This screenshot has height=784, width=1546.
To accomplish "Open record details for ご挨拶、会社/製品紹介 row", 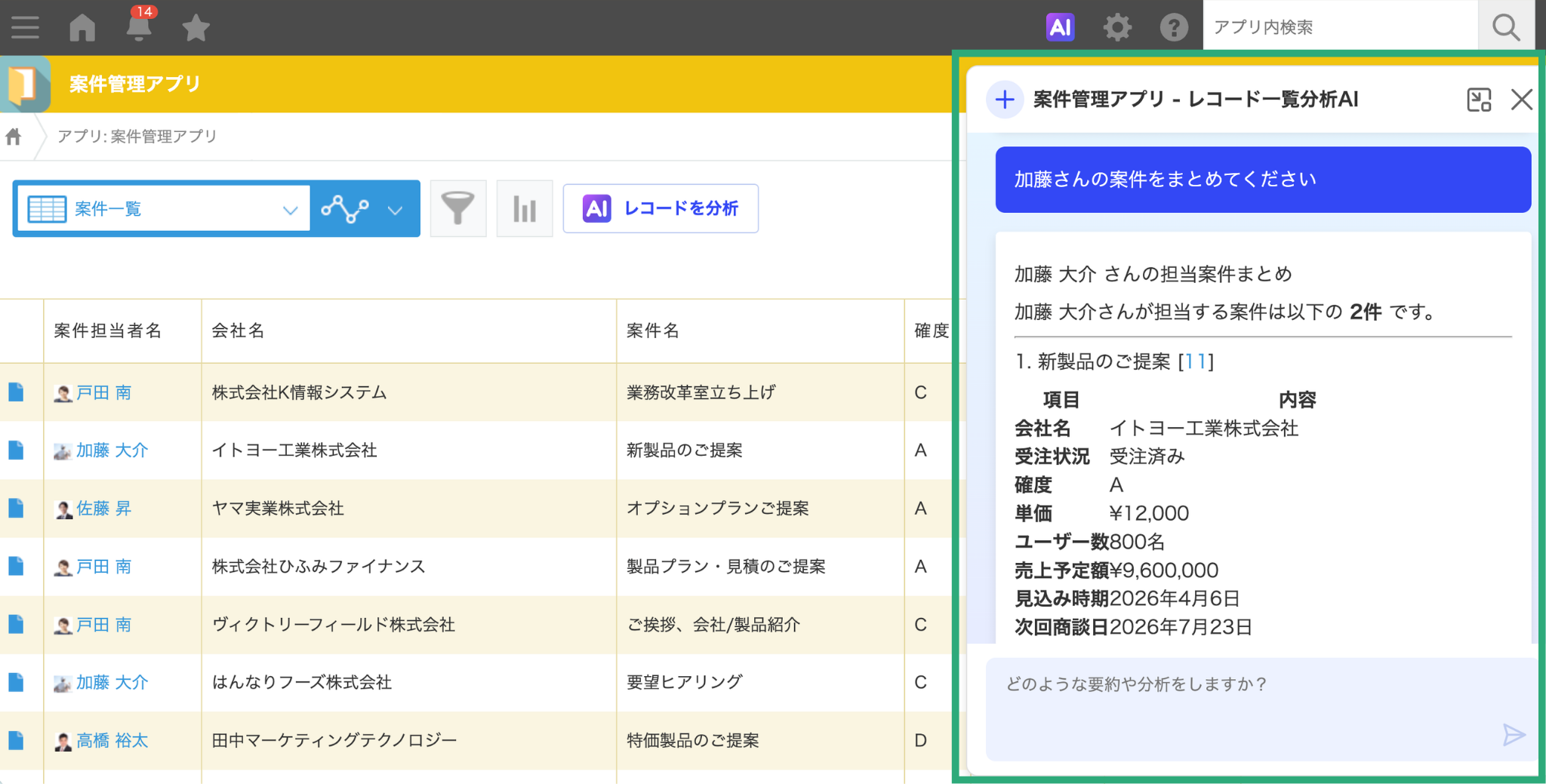I will pos(16,625).
